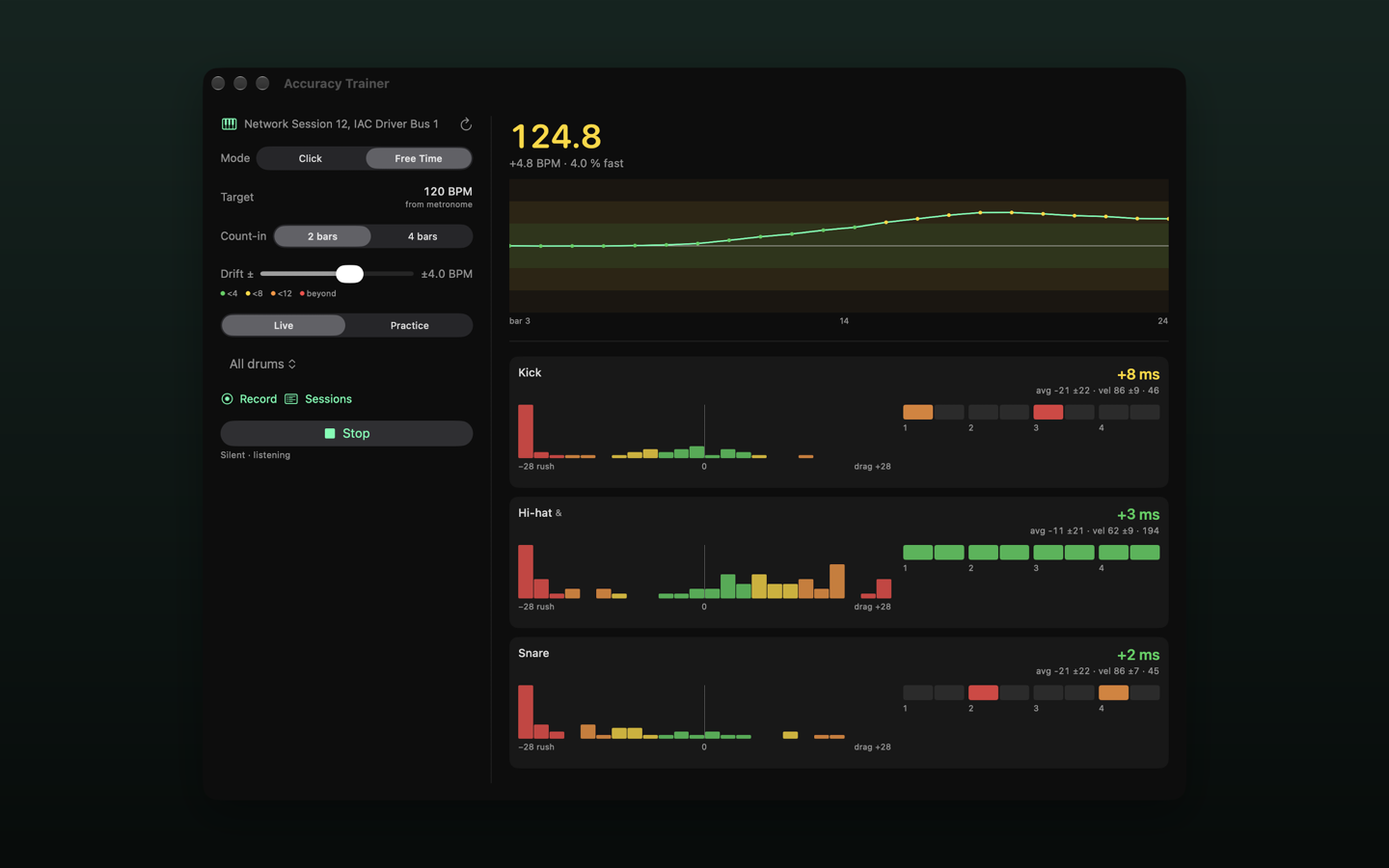
Task: Switch mode to Click
Action: (311, 158)
